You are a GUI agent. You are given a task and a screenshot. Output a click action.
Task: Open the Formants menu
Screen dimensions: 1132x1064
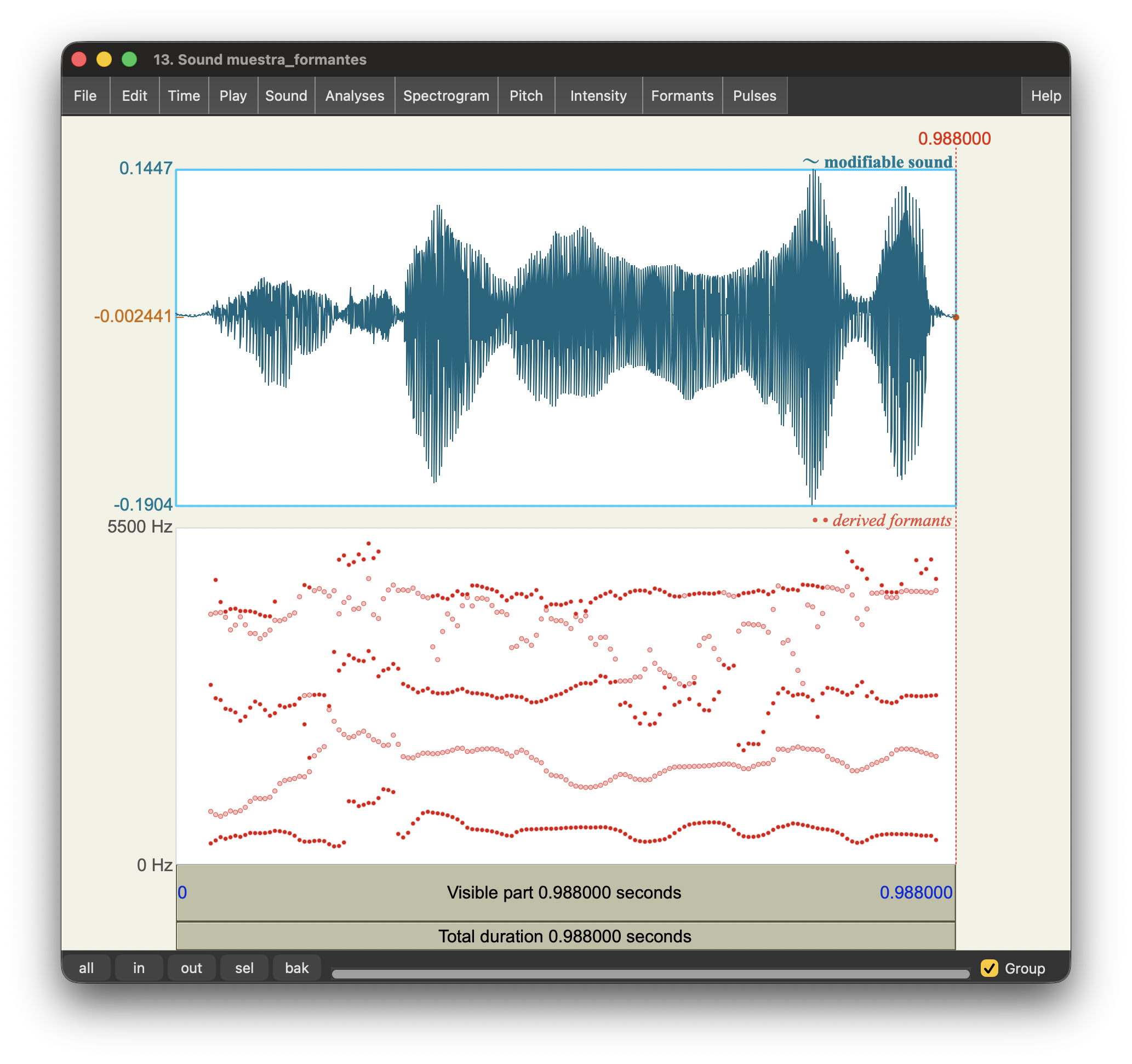[x=682, y=96]
